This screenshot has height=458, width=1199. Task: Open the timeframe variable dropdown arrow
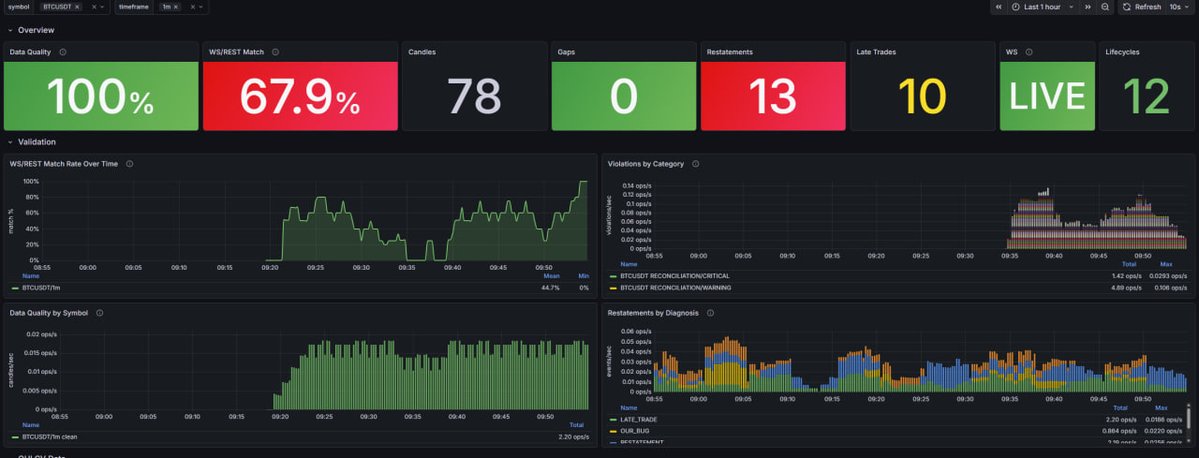201,7
